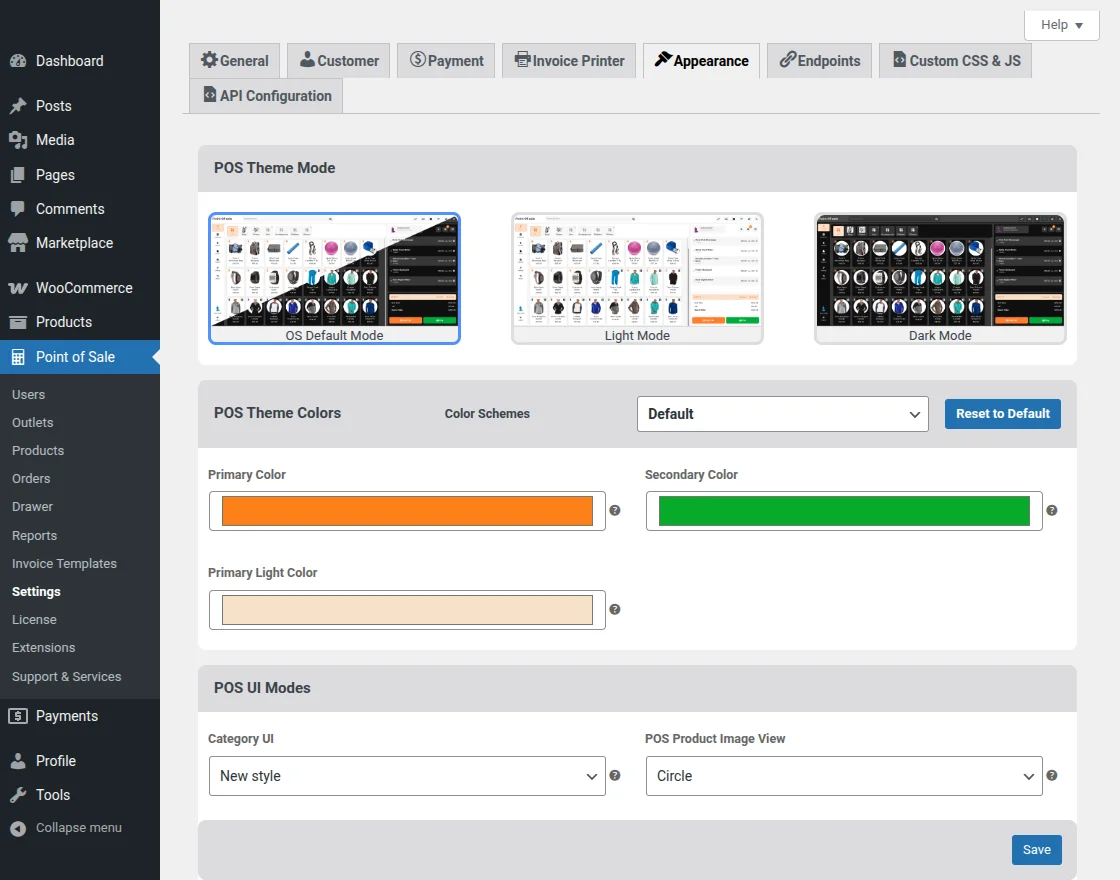Open the API Configuration tab
Viewport: 1120px width, 880px height.
(x=266, y=96)
